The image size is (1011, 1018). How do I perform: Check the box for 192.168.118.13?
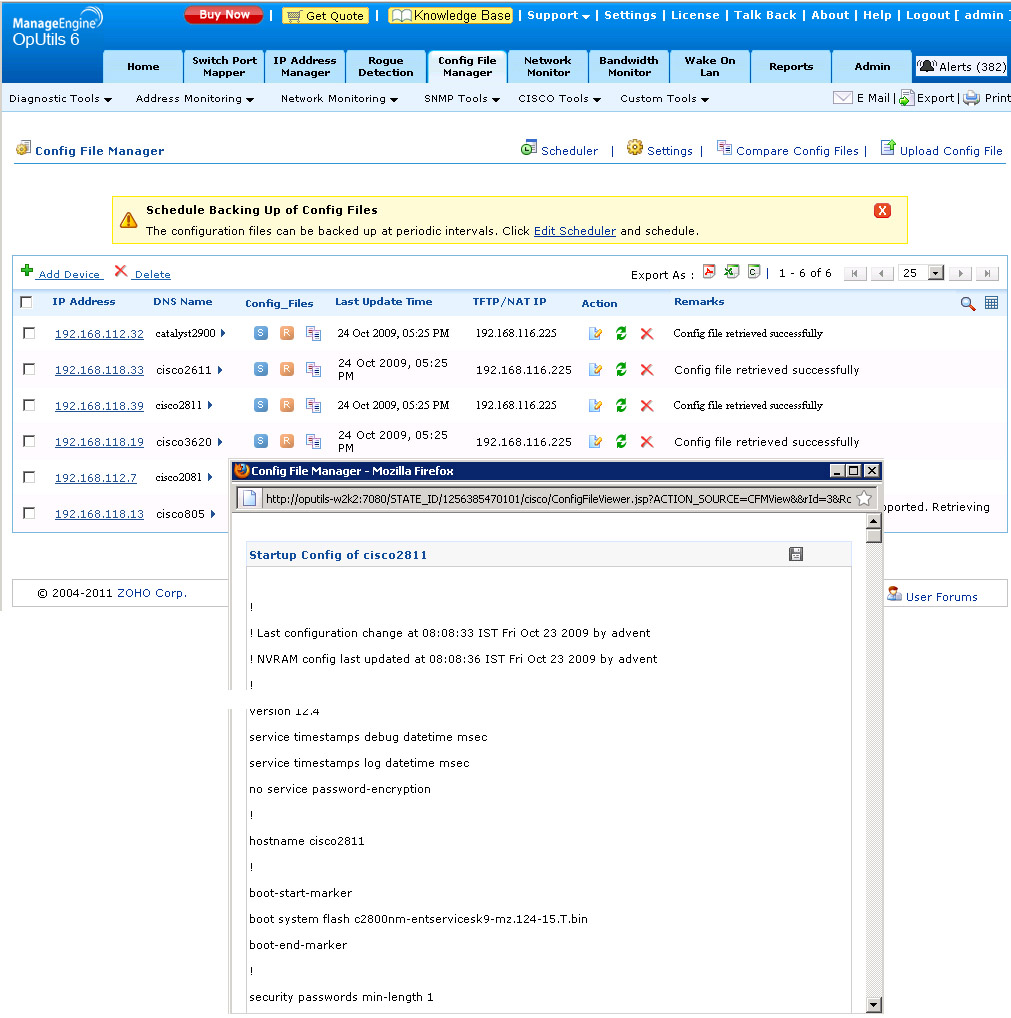(x=29, y=513)
